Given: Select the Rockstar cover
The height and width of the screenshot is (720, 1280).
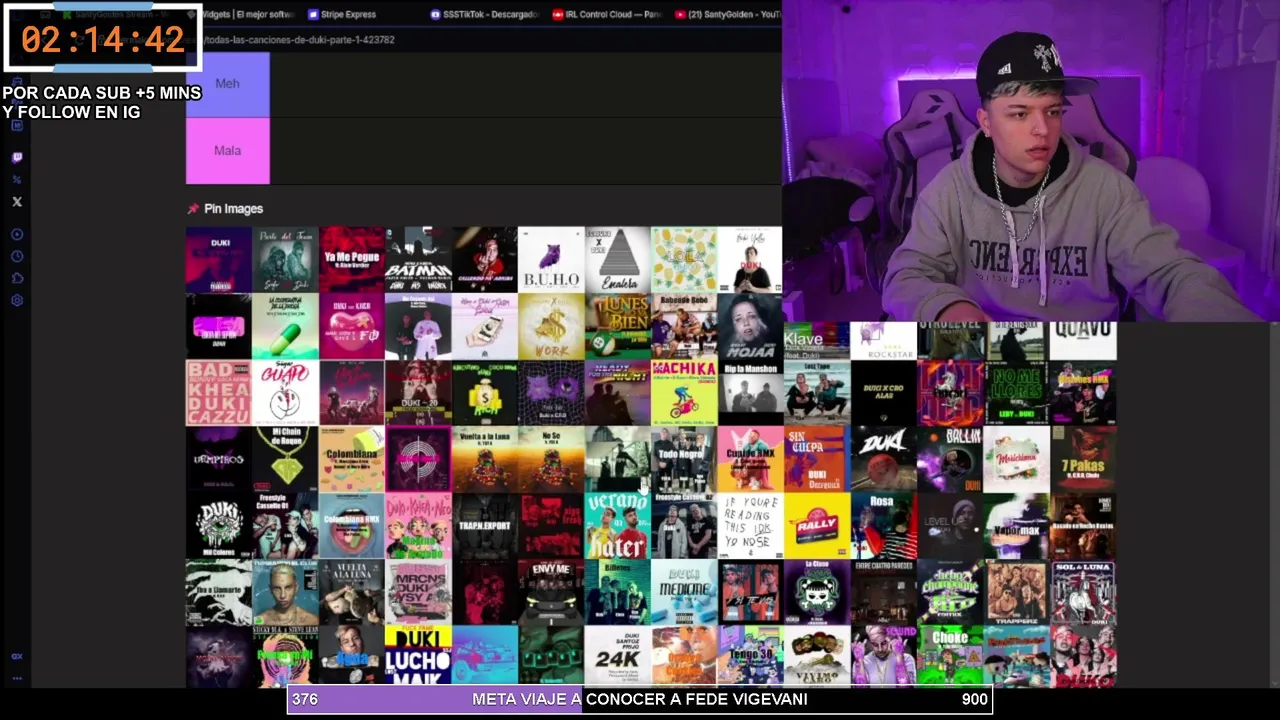Looking at the screenshot, I should [883, 341].
